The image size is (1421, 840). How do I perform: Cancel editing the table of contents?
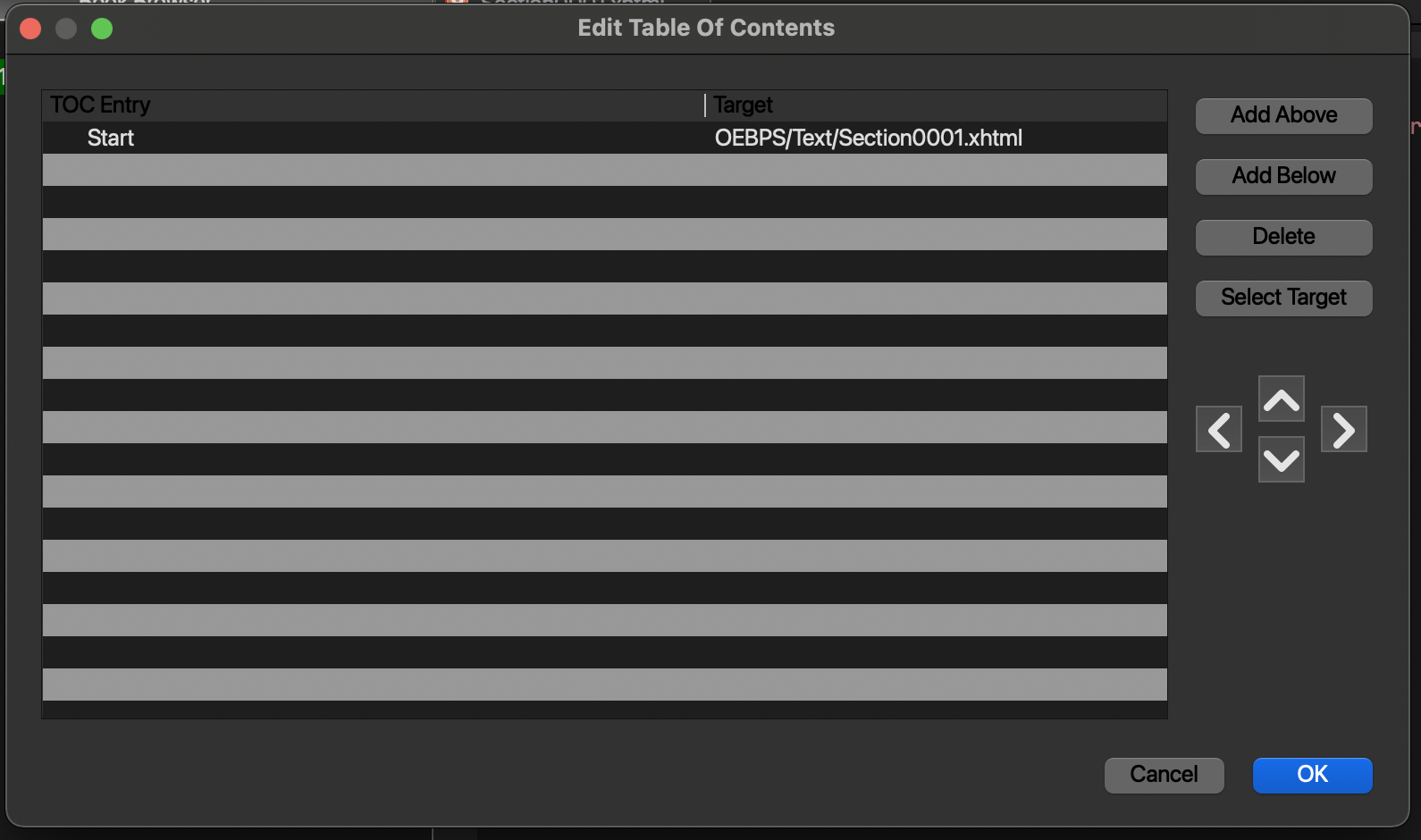click(x=1164, y=775)
